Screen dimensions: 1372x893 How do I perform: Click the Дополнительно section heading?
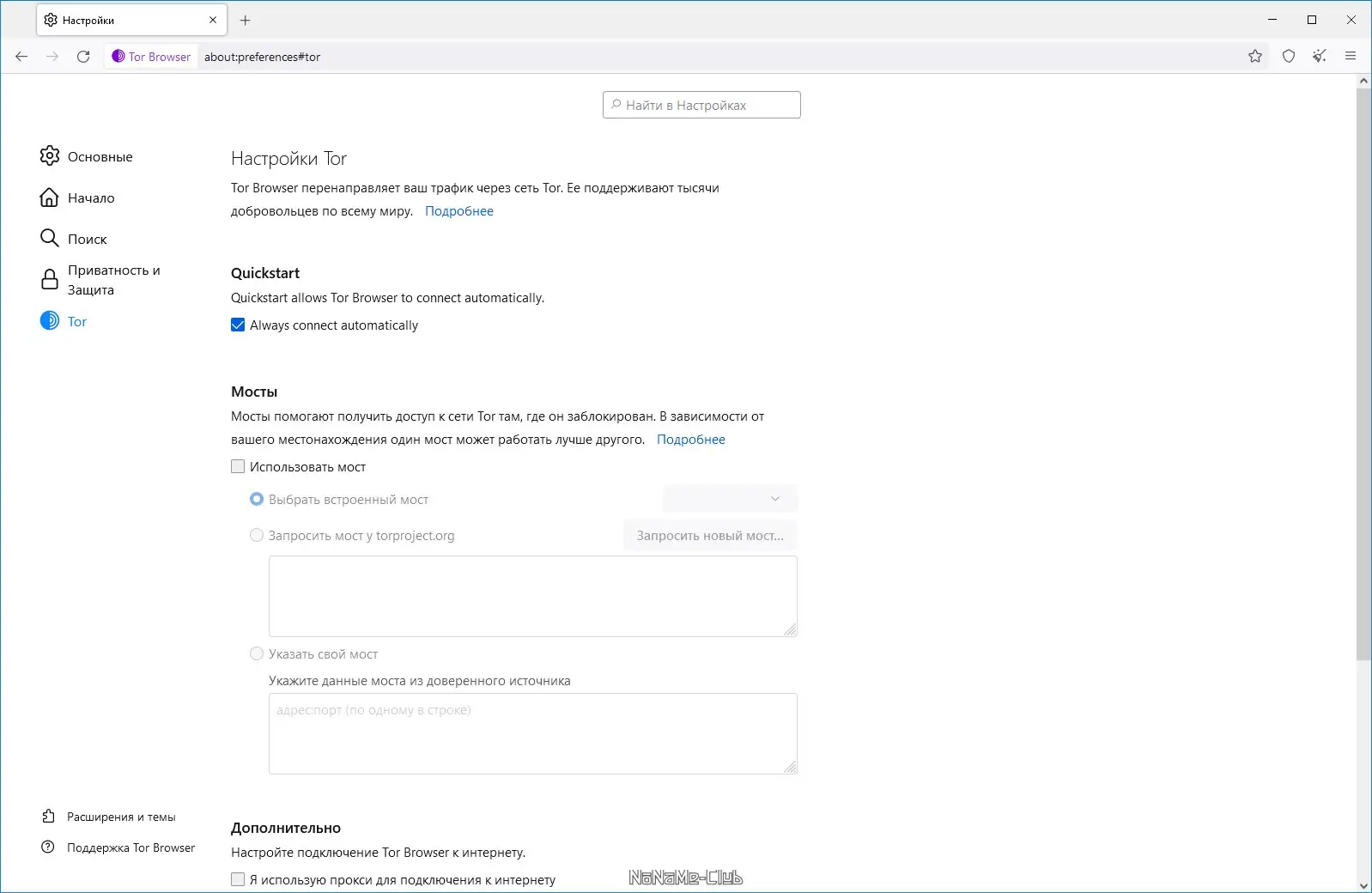[286, 828]
